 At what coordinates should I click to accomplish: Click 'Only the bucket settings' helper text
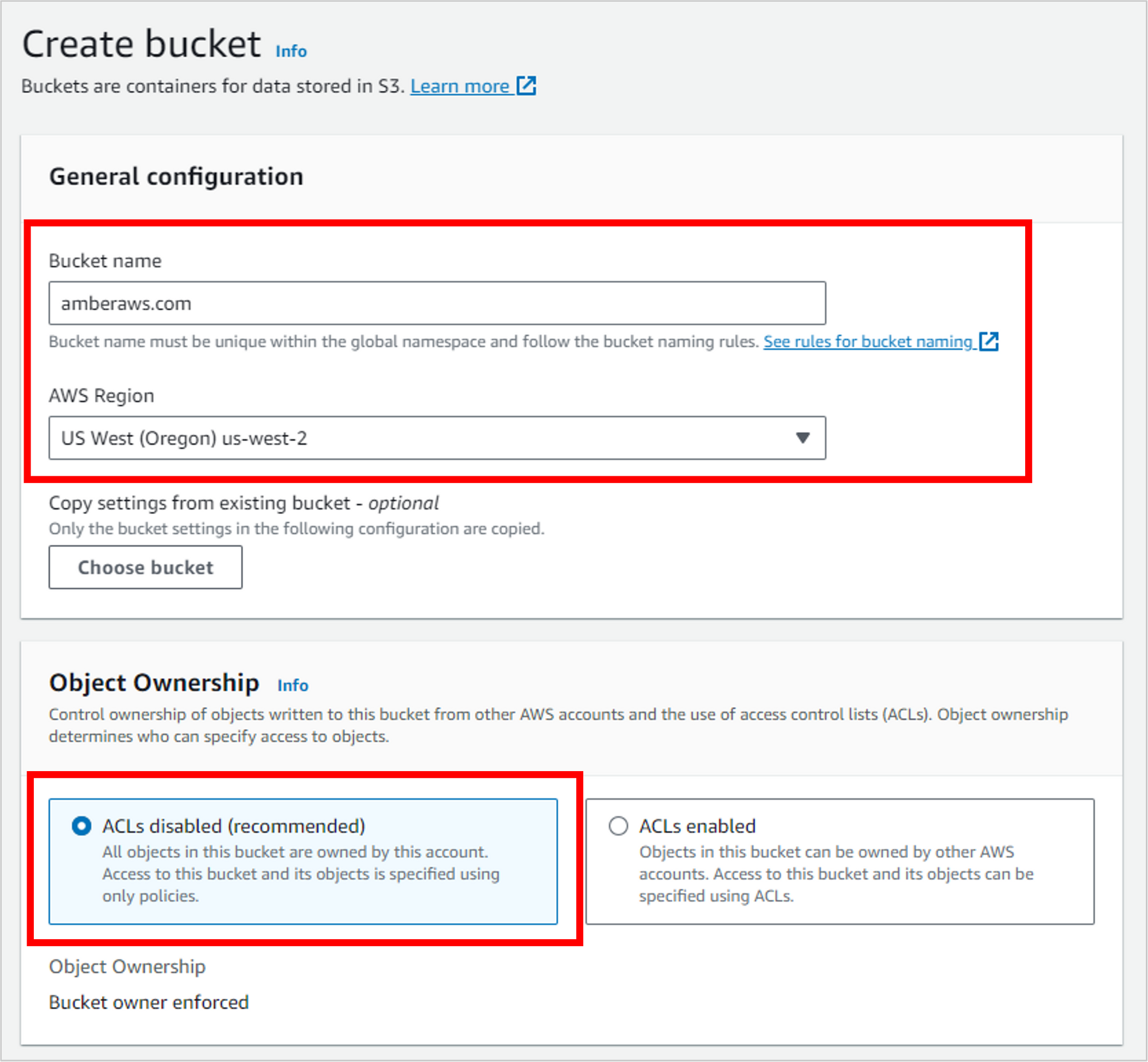(297, 528)
